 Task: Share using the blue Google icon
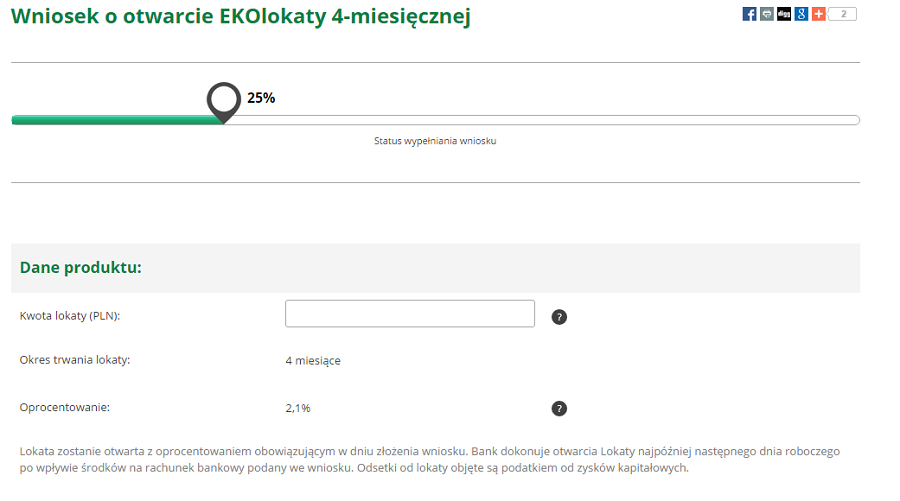pos(801,14)
